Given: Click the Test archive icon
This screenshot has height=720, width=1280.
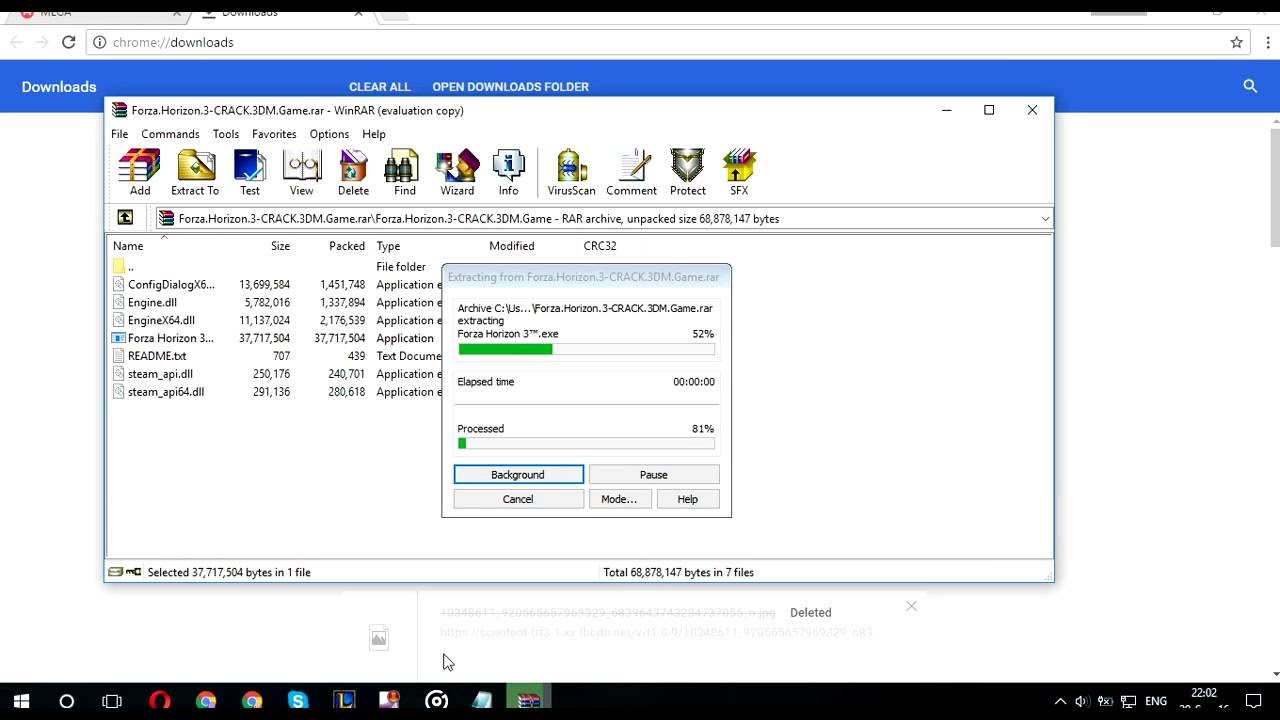Looking at the screenshot, I should tap(250, 172).
